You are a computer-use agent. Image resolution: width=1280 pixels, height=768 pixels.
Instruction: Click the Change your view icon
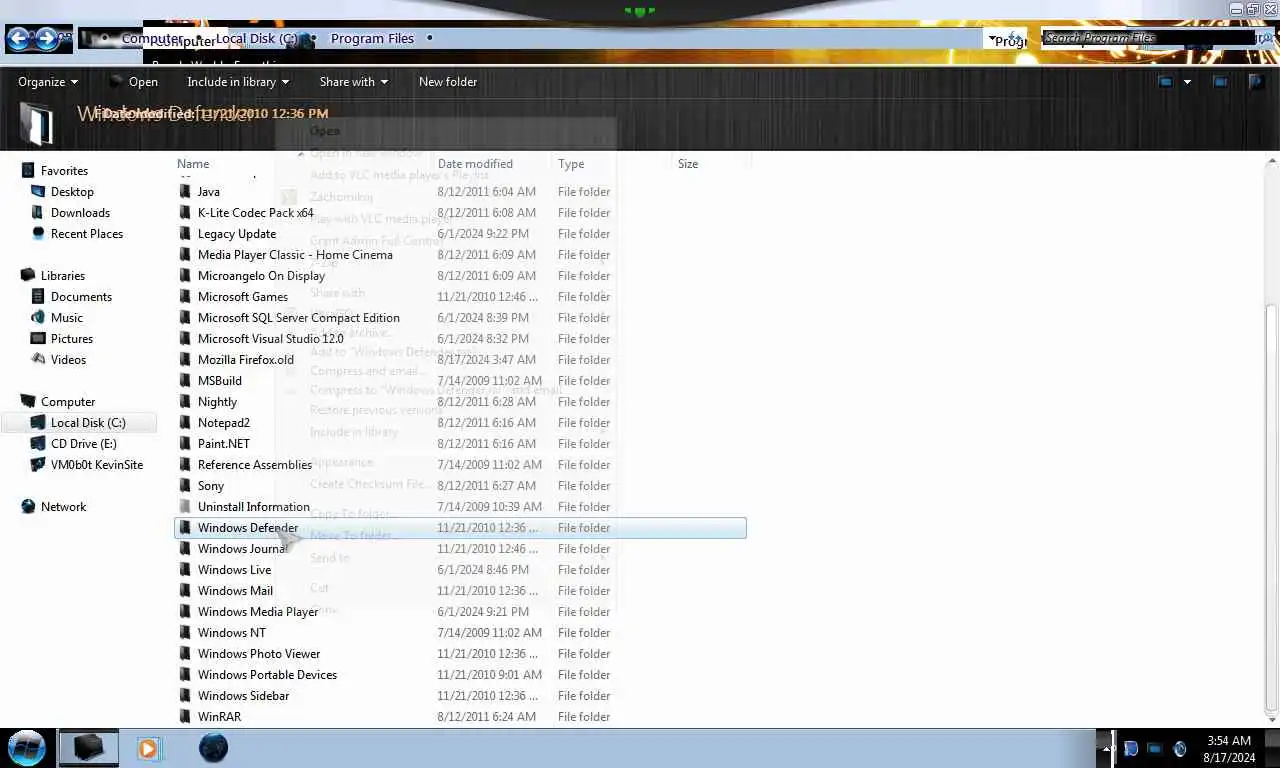(x=1165, y=82)
